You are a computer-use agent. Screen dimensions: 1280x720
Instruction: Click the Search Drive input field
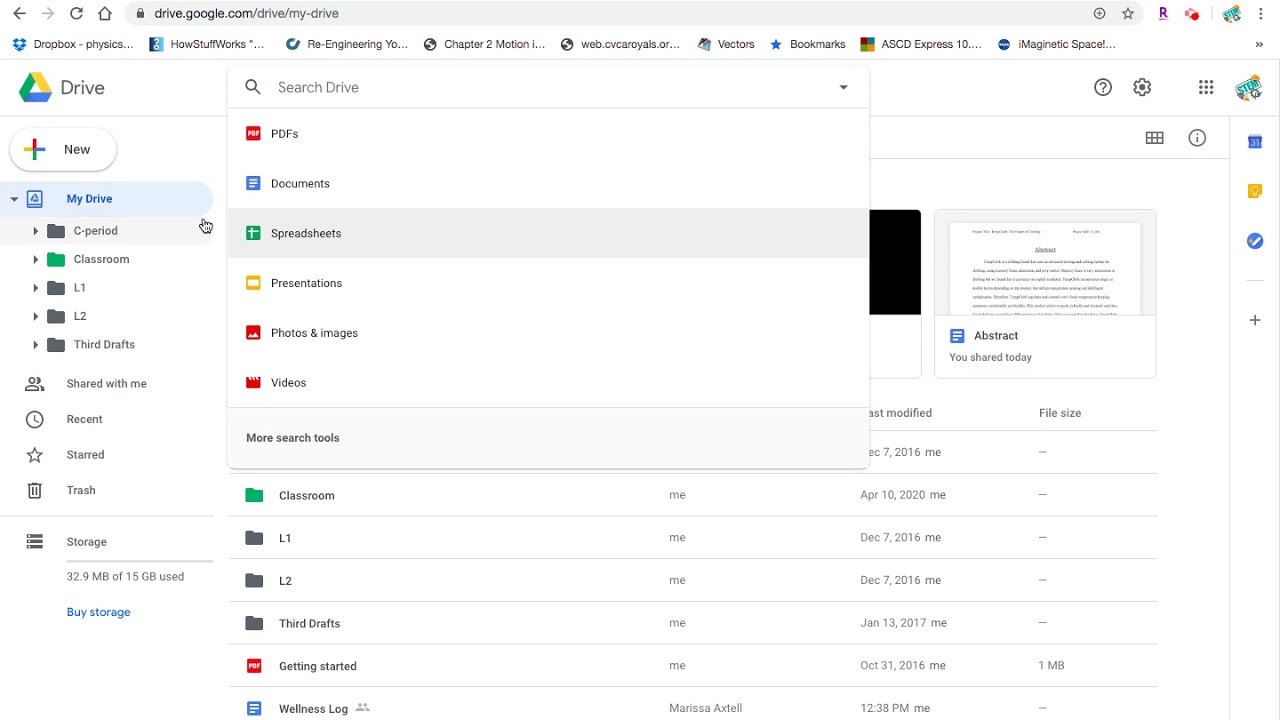pos(548,87)
